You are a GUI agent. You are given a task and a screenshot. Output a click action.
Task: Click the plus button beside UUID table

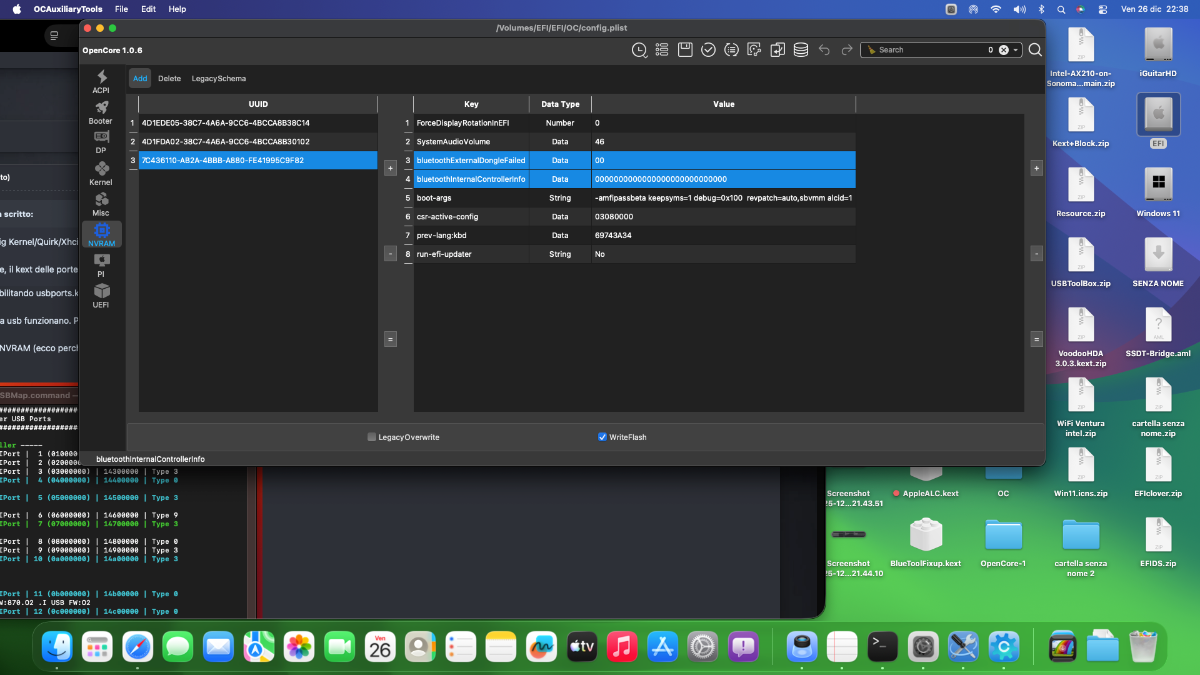(x=390, y=168)
